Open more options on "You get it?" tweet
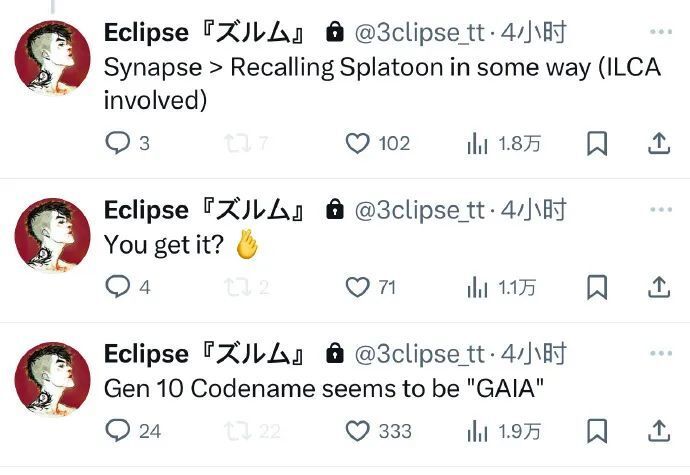This screenshot has width=690, height=475. point(661,210)
